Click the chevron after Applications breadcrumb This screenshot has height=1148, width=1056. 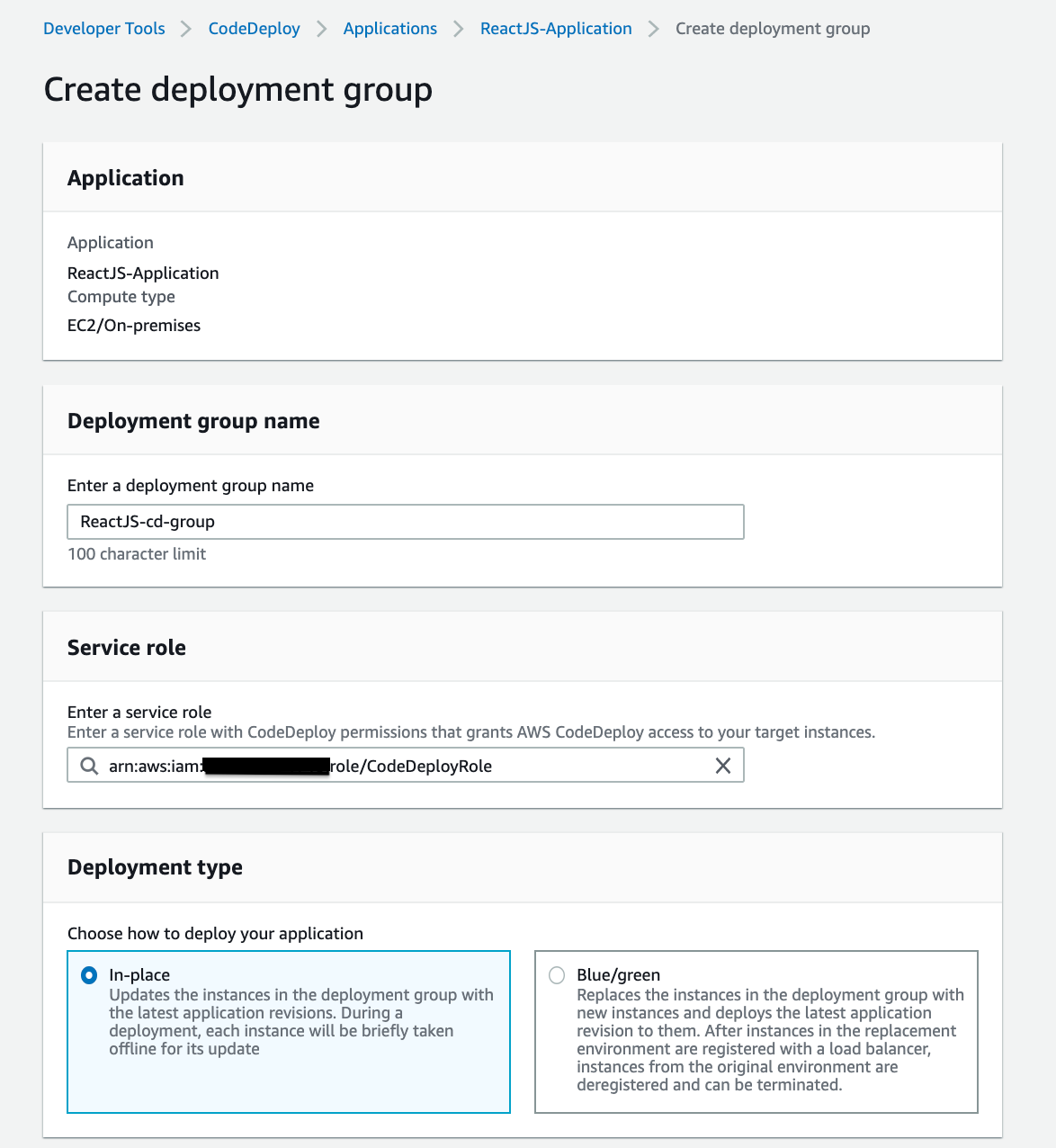point(459,29)
